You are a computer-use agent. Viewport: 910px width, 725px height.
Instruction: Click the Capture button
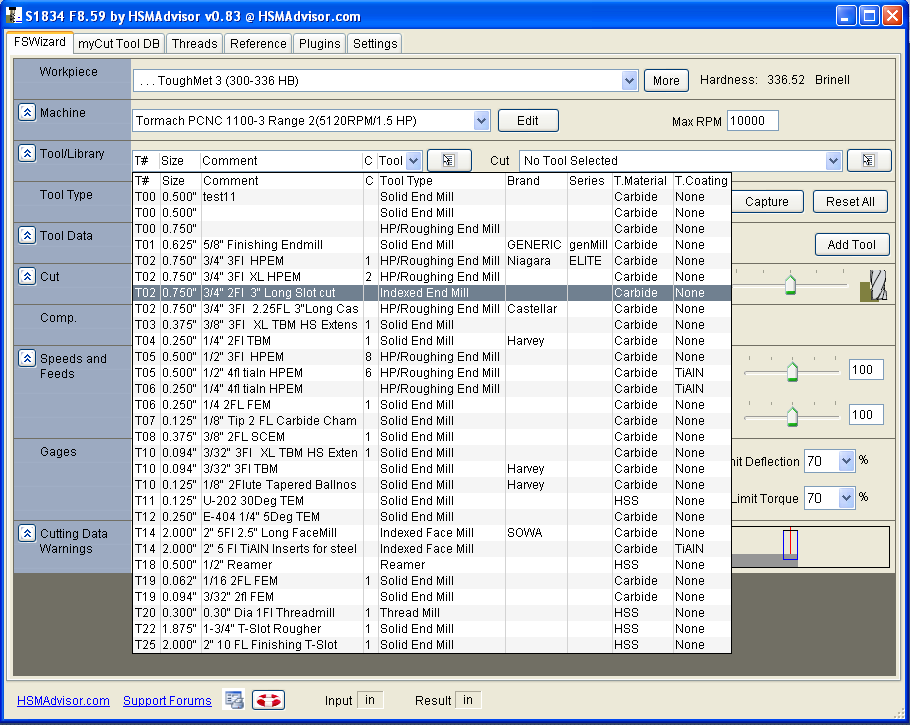click(x=767, y=201)
